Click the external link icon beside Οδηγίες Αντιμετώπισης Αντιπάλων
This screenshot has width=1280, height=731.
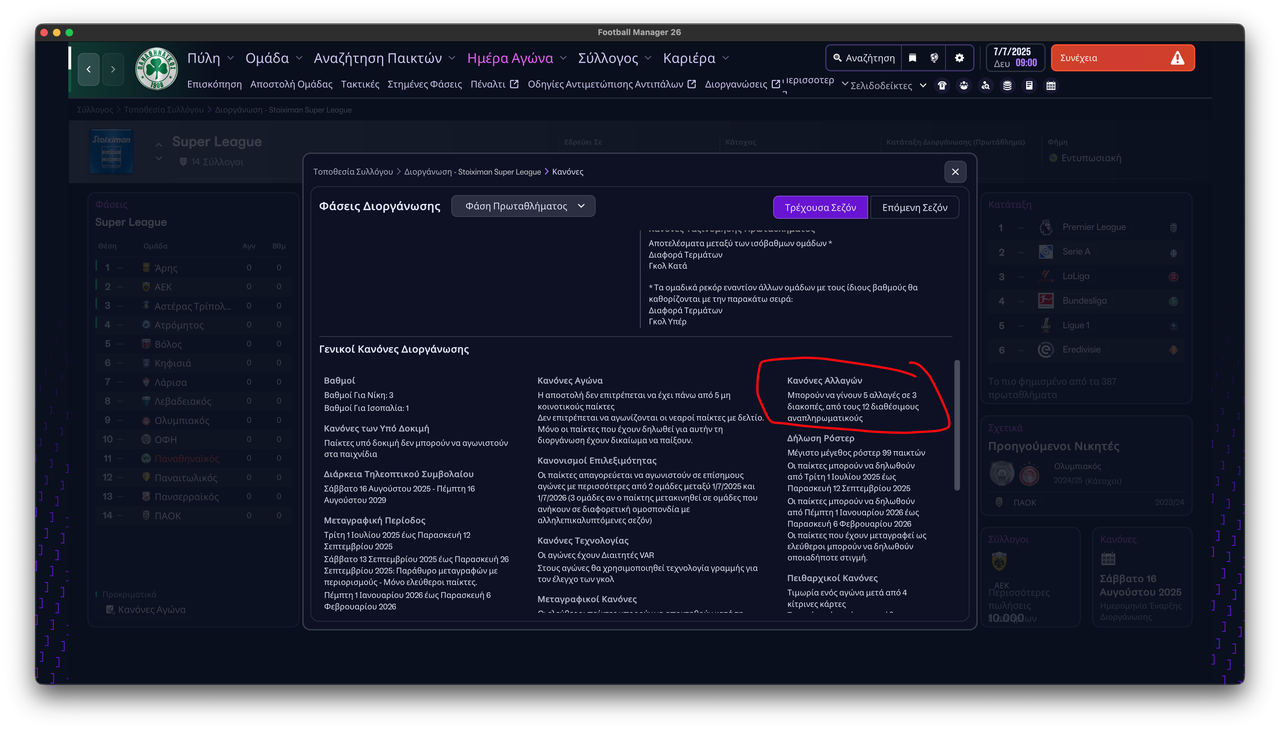click(691, 85)
